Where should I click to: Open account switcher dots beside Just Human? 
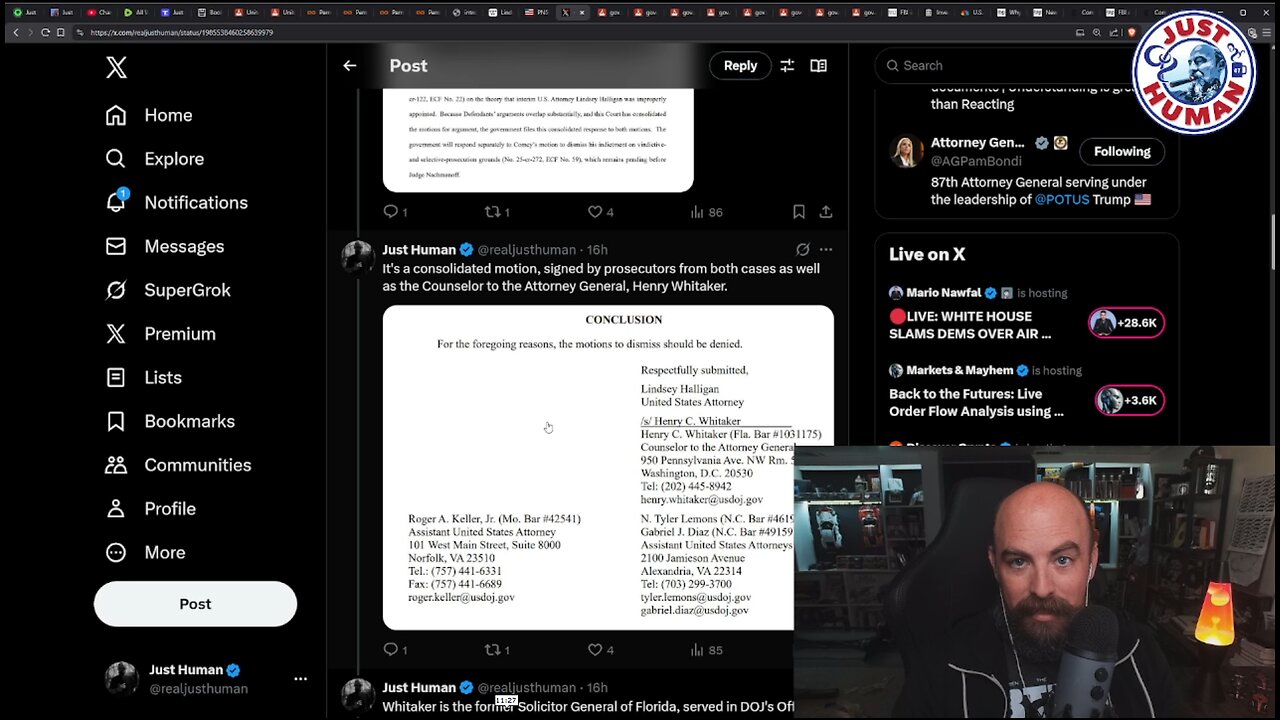pyautogui.click(x=300, y=679)
